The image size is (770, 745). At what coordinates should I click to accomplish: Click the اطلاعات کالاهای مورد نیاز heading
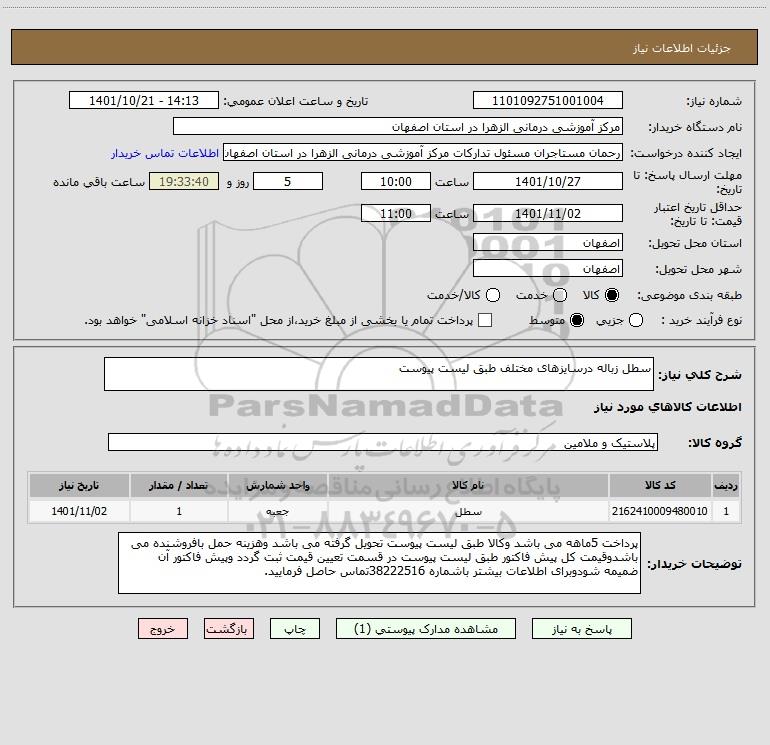pyautogui.click(x=668, y=407)
